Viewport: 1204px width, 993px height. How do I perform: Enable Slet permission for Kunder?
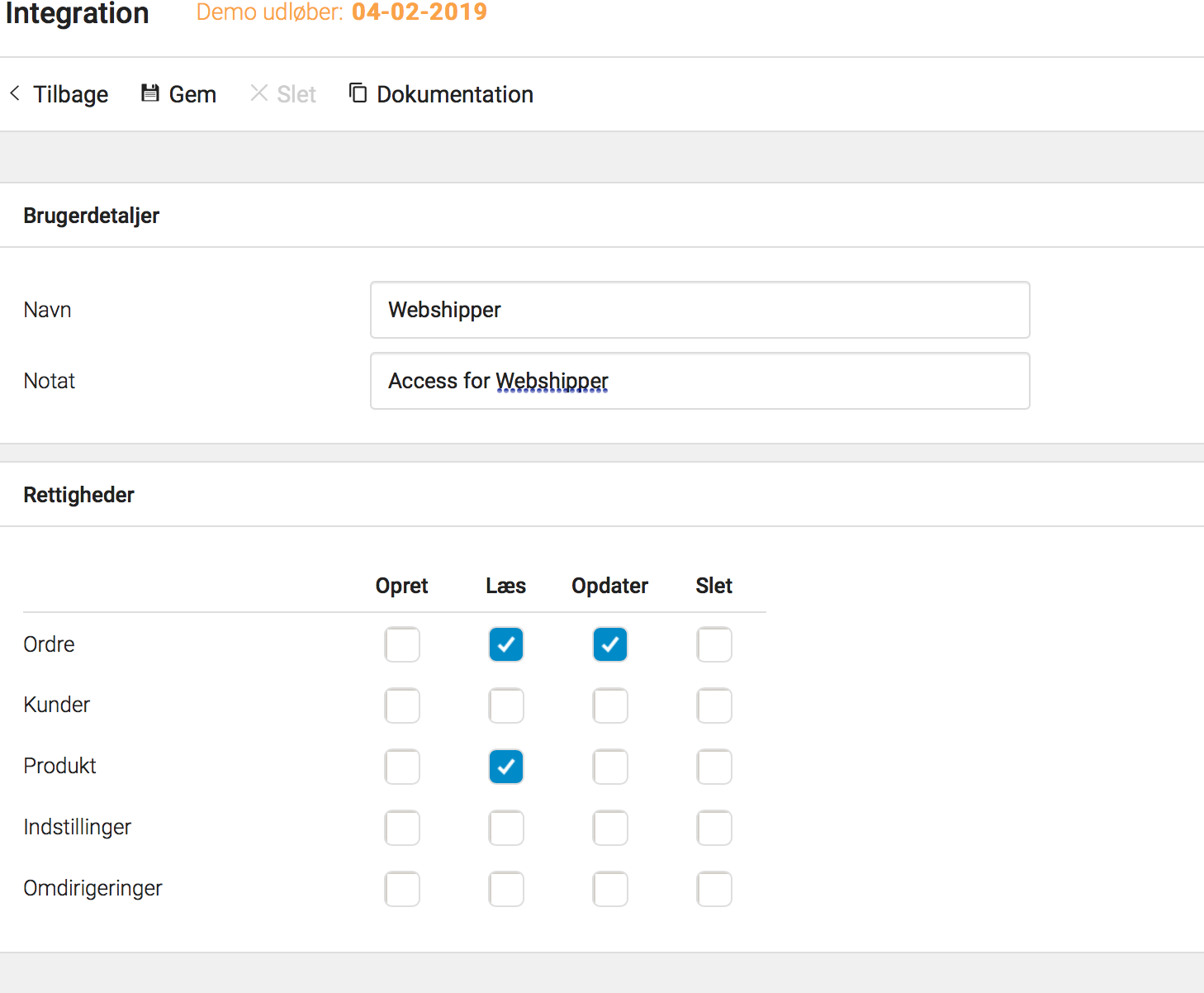714,706
